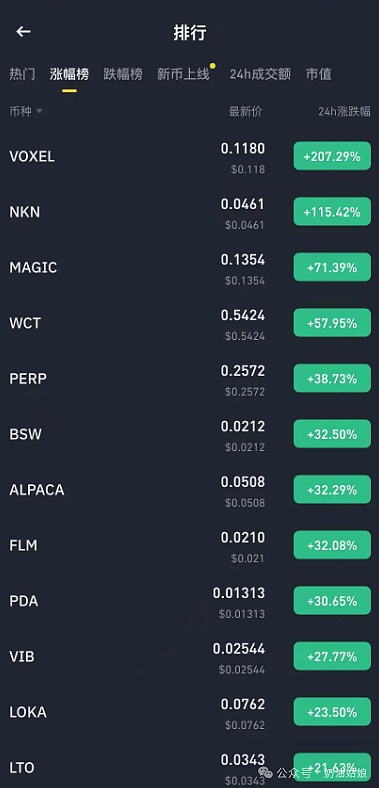The height and width of the screenshot is (788, 379).
Task: Tap the BSW +32.50% badge
Action: click(332, 434)
